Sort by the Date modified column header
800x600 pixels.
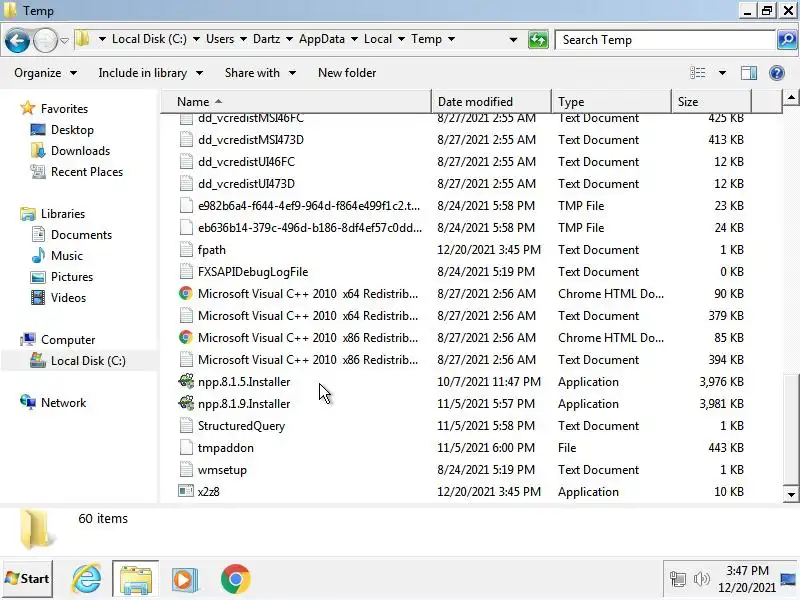tap(491, 102)
